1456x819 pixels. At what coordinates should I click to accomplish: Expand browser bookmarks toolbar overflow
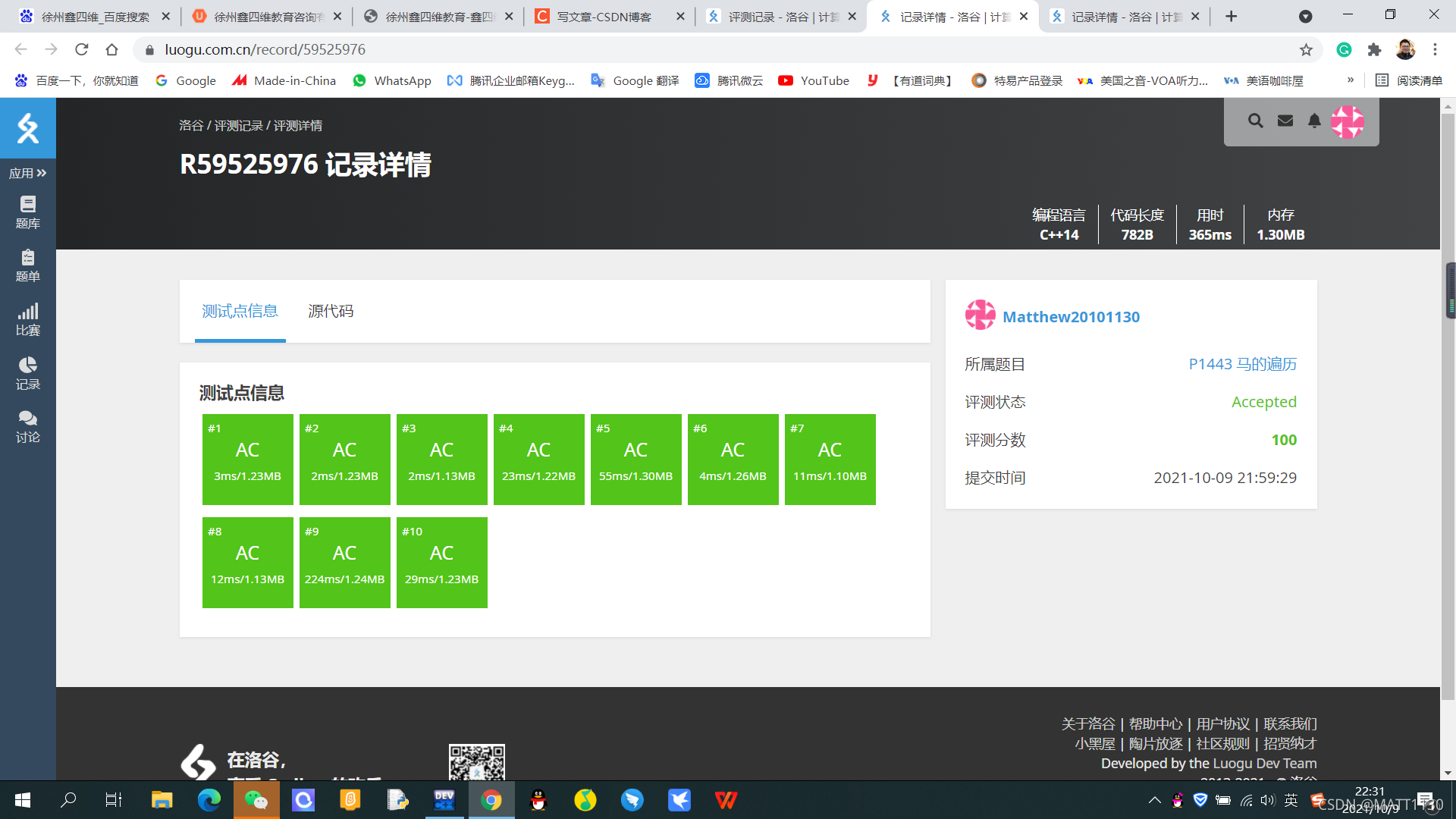point(1349,80)
